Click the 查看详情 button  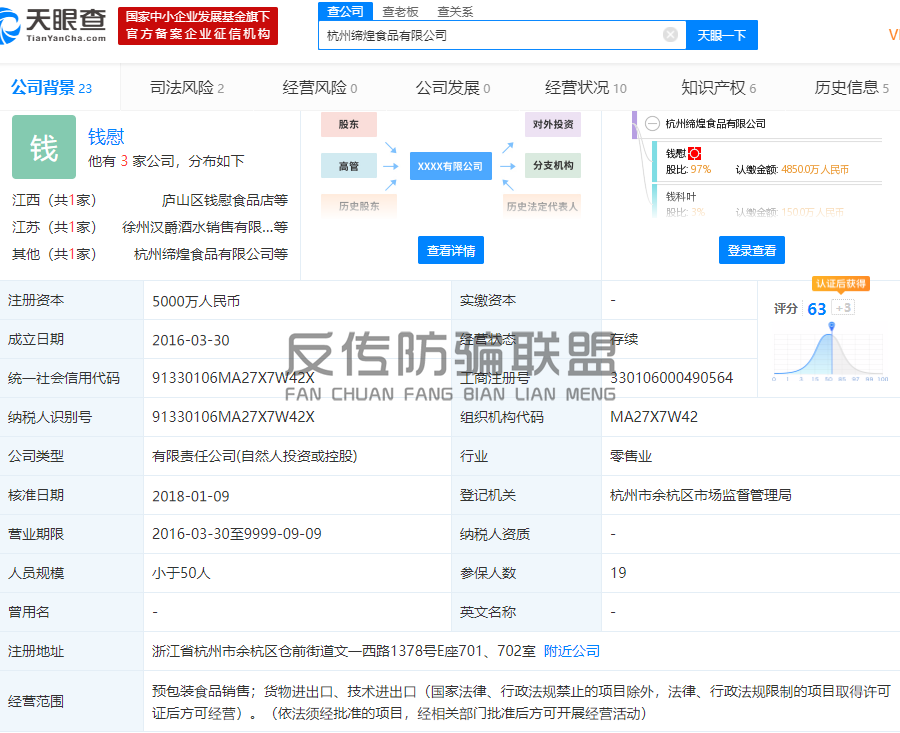(x=451, y=250)
